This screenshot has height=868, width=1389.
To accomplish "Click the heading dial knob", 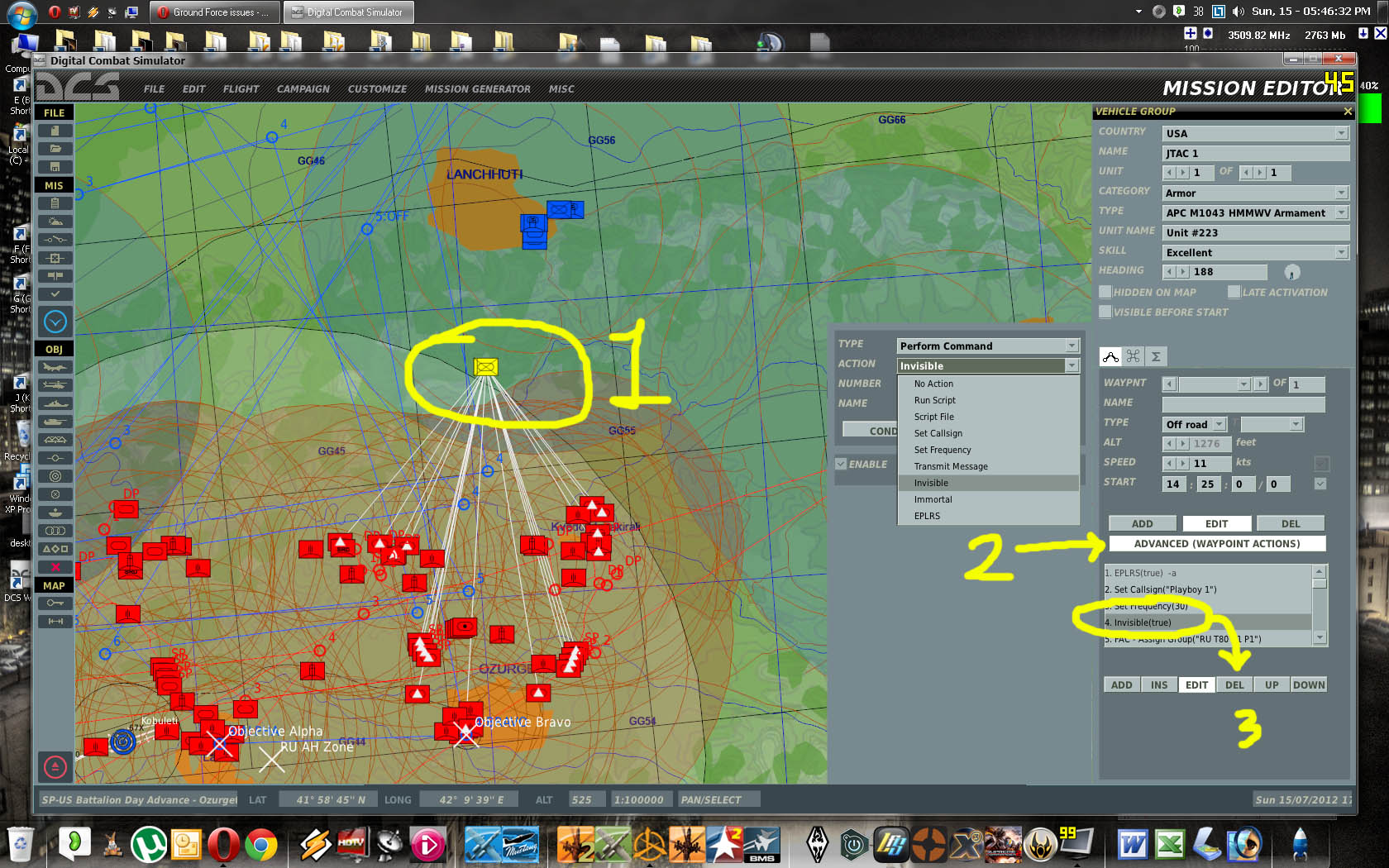I will tap(1292, 272).
